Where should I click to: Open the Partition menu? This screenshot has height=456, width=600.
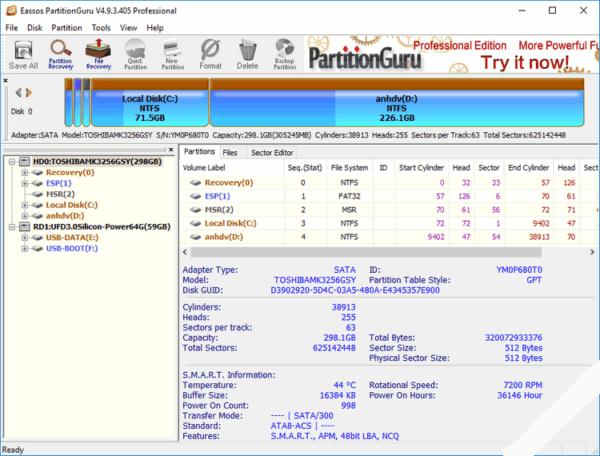pos(66,27)
